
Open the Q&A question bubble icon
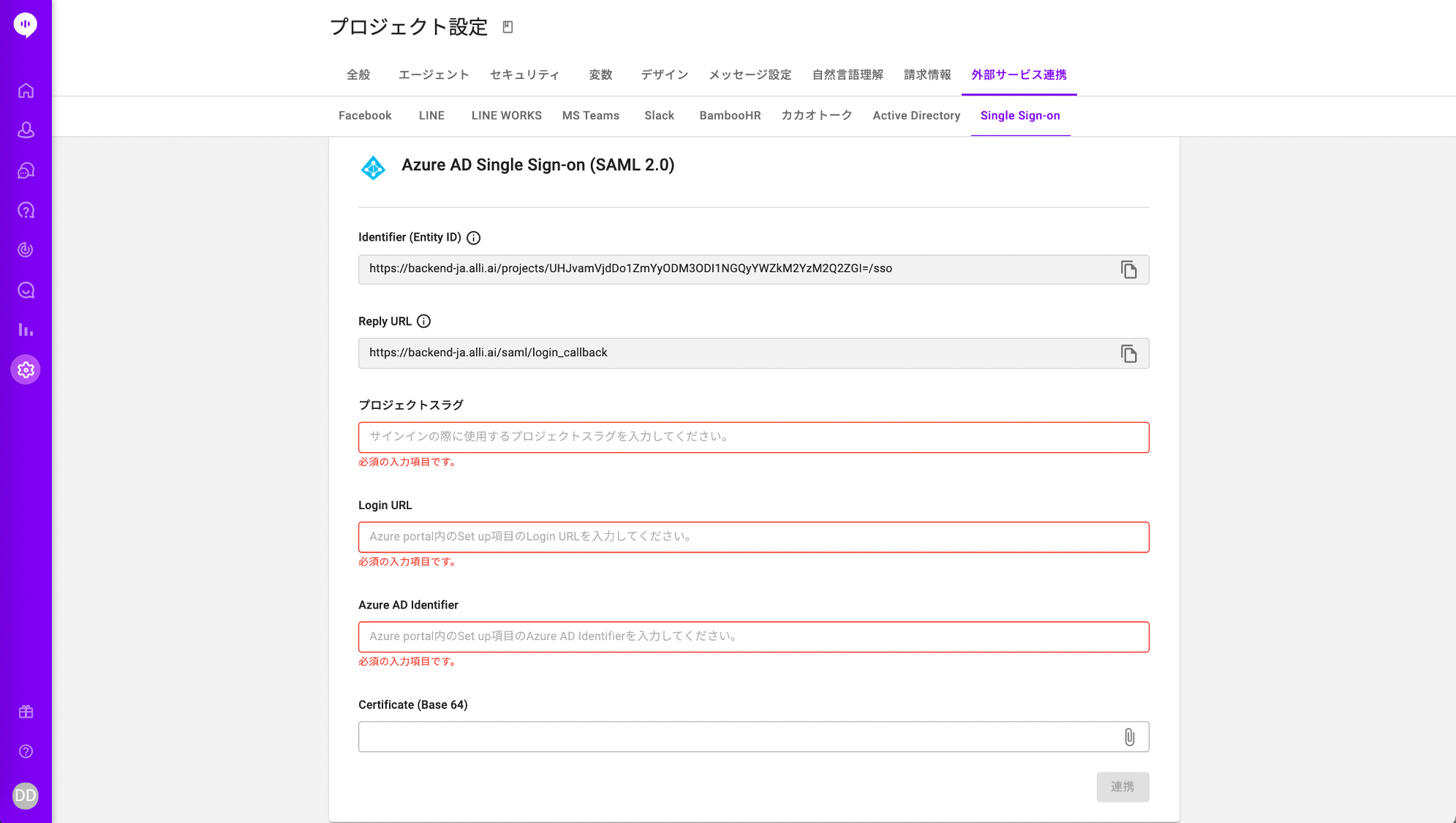(26, 211)
